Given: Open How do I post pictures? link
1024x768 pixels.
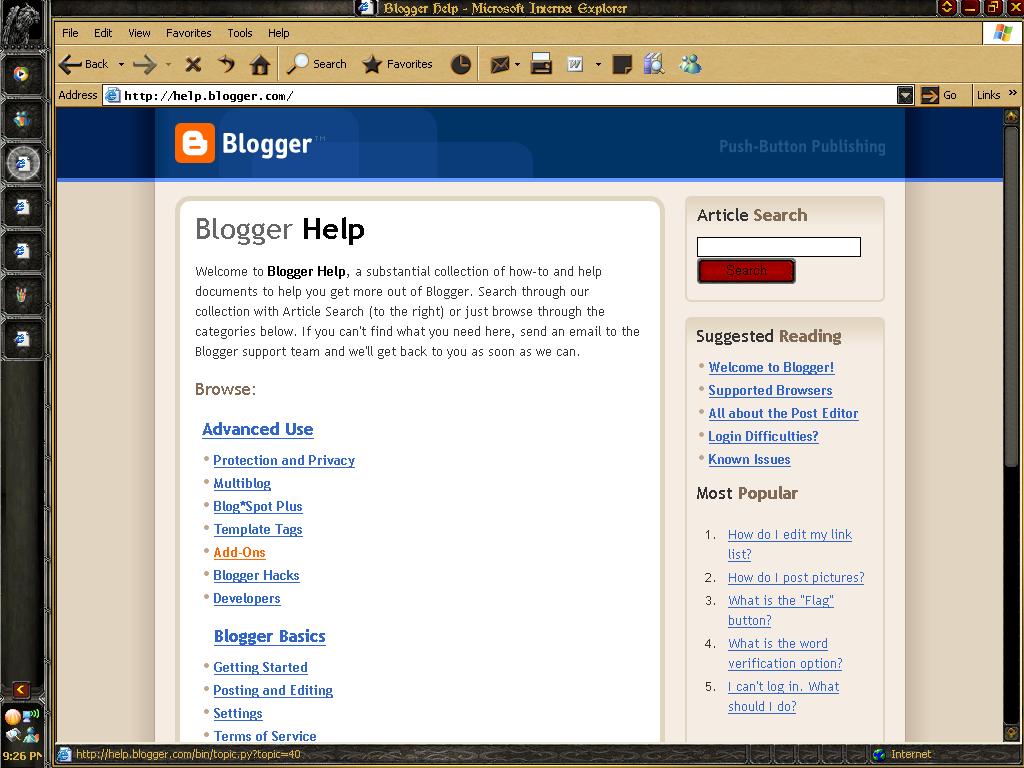Looking at the screenshot, I should 796,577.
